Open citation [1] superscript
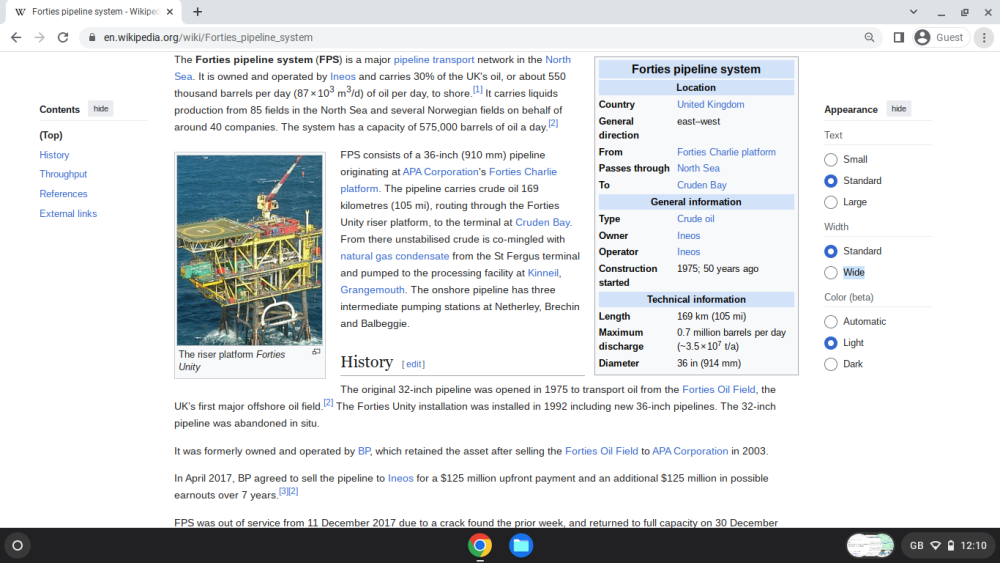Image resolution: width=1000 pixels, height=563 pixels. tap(478, 90)
